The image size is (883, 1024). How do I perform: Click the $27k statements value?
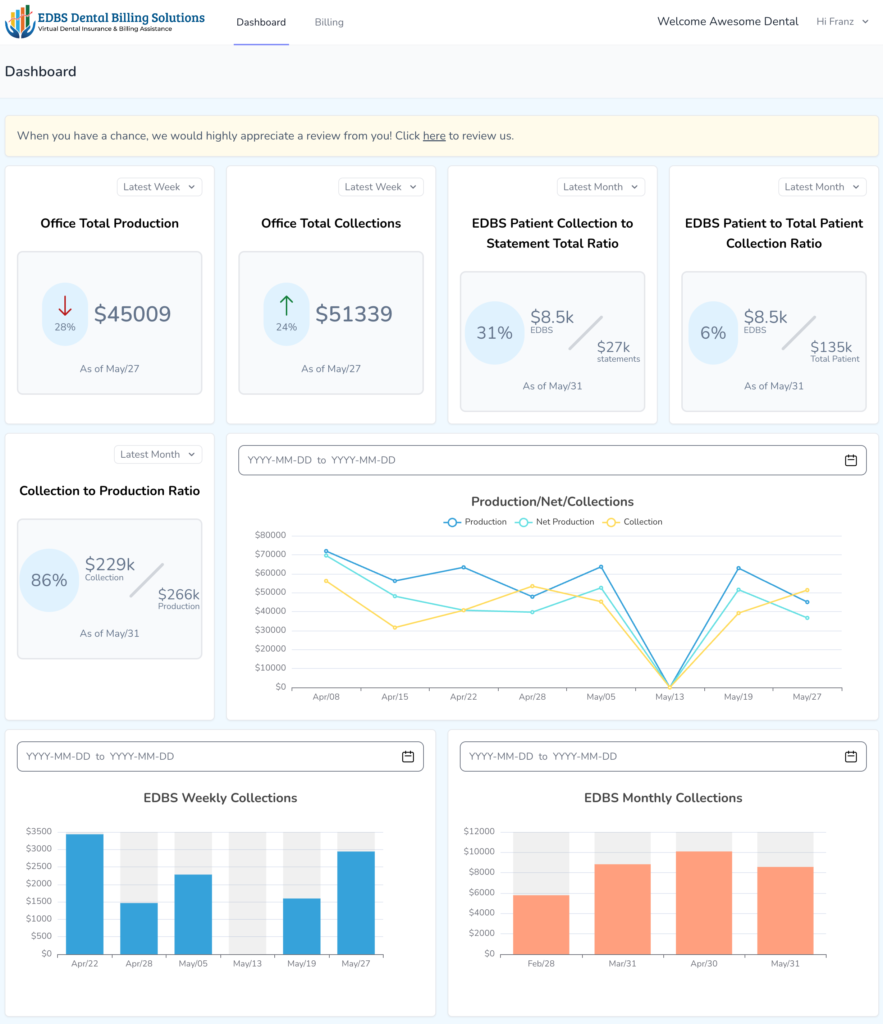click(613, 347)
